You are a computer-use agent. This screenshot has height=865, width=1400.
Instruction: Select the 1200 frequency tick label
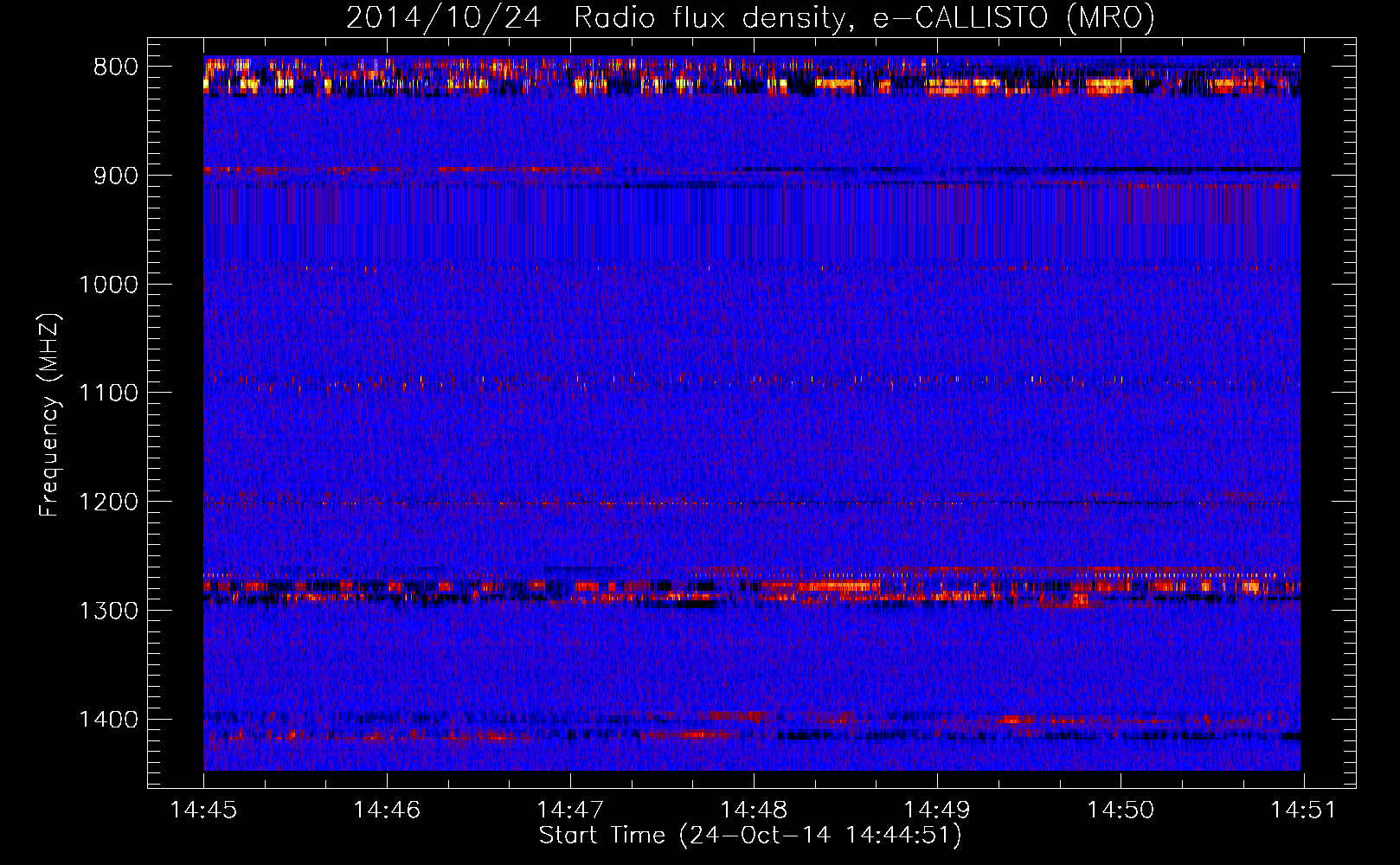pyautogui.click(x=108, y=503)
